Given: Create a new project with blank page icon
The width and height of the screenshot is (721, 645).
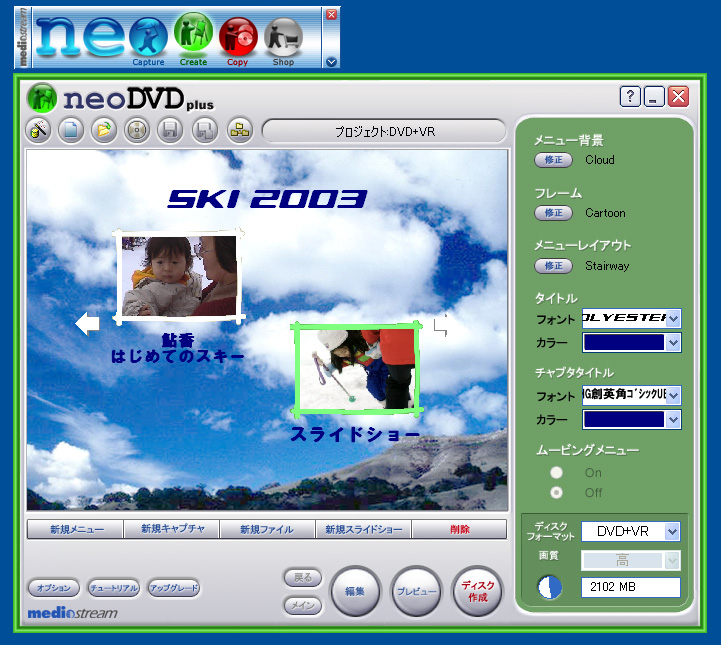Looking at the screenshot, I should (71, 131).
